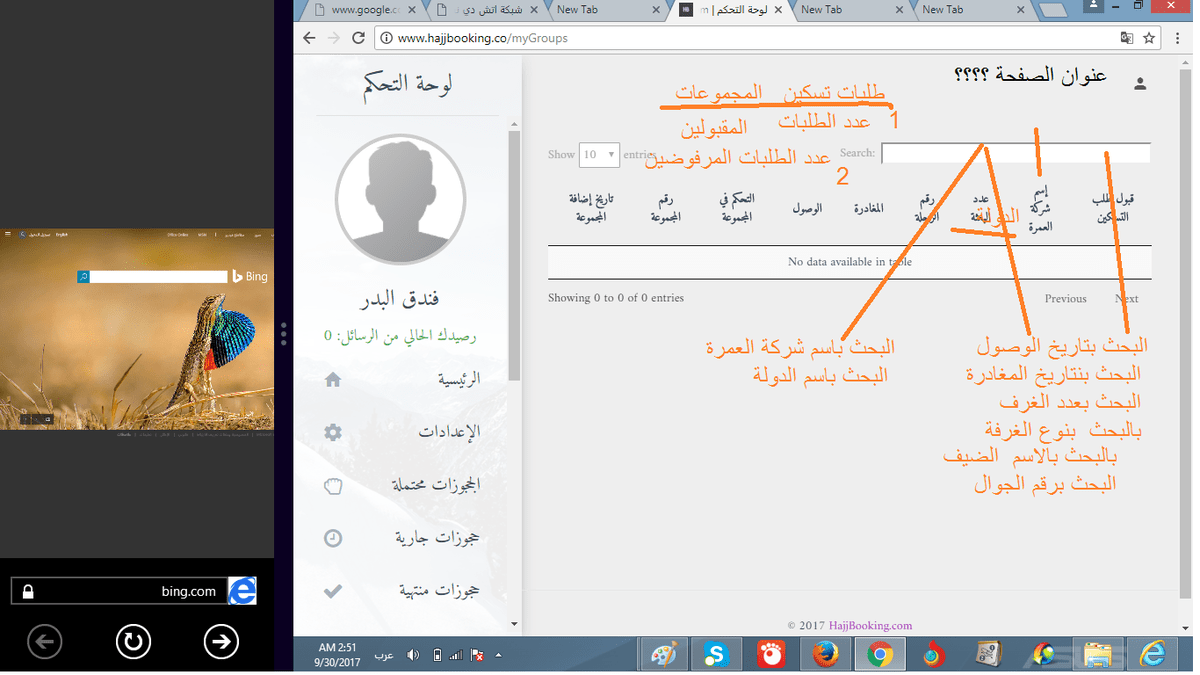Click the Google Translate icon in the address bar
This screenshot has height=675, width=1200.
pos(1126,38)
